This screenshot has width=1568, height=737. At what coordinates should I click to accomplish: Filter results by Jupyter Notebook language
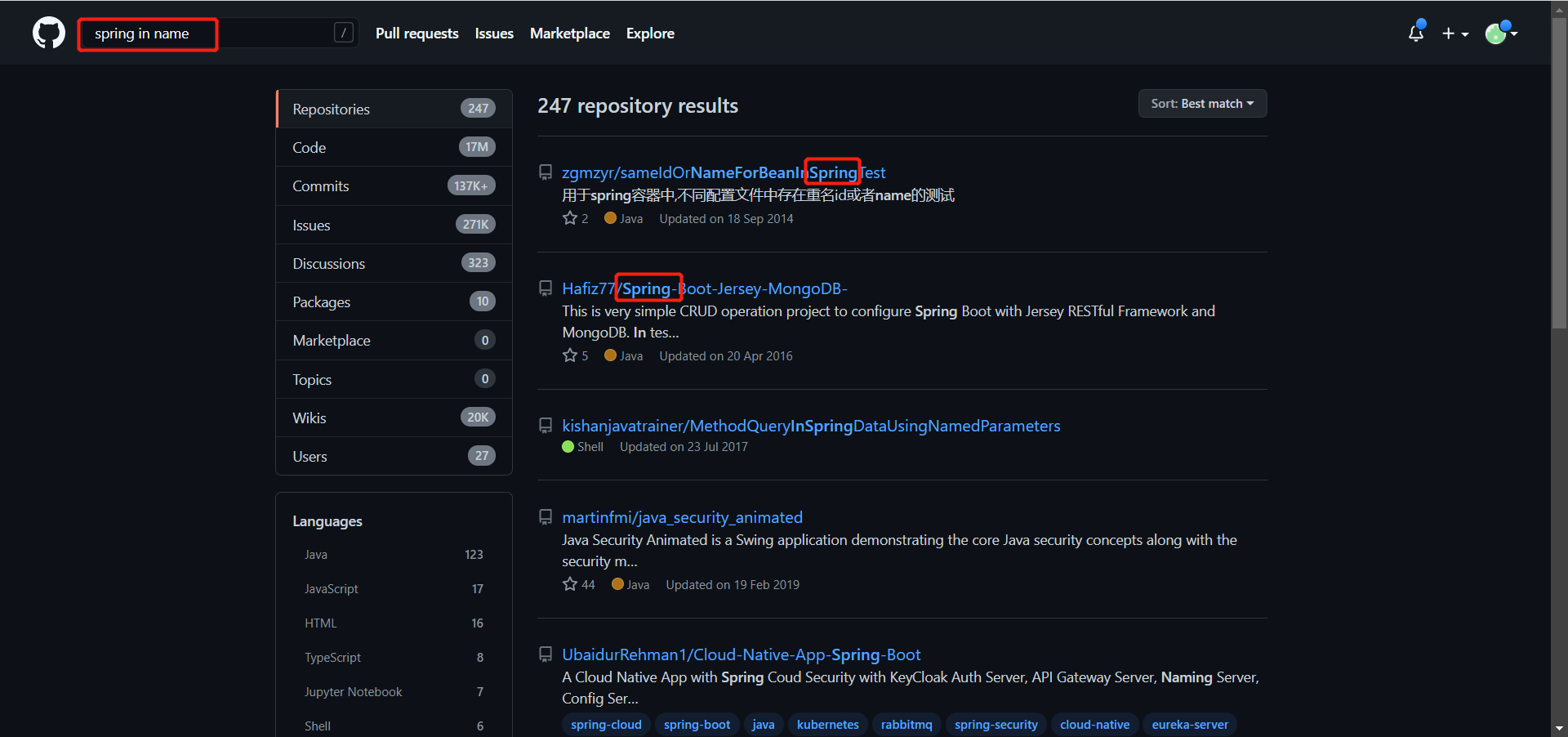pyautogui.click(x=394, y=692)
